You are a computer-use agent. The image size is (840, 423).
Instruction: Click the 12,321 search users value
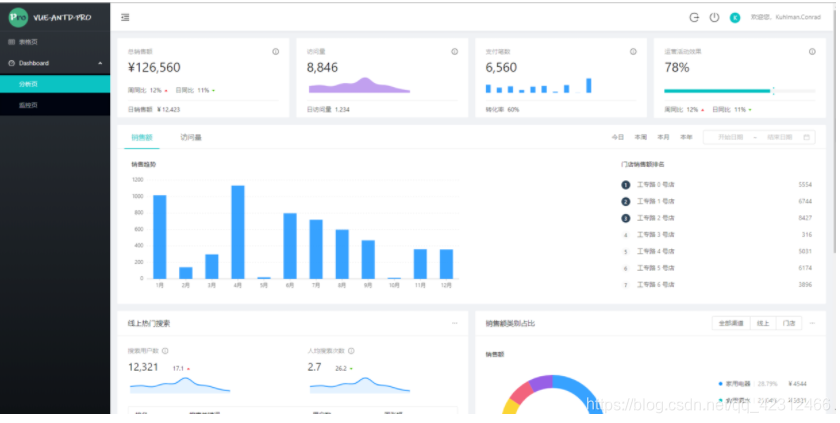coord(143,367)
